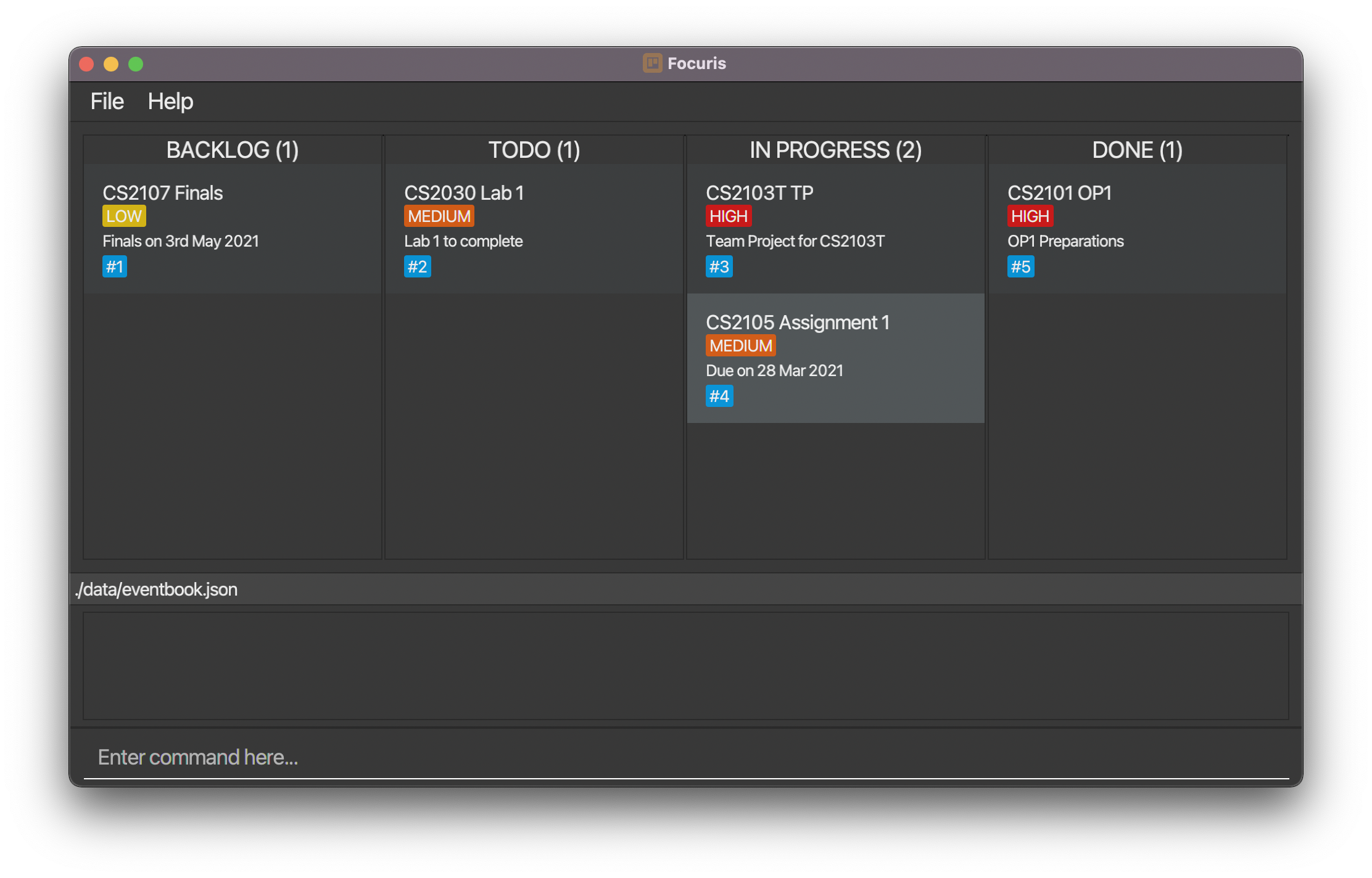Click the DONE (1) column header
Image resolution: width=1372 pixels, height=878 pixels.
tap(1138, 150)
